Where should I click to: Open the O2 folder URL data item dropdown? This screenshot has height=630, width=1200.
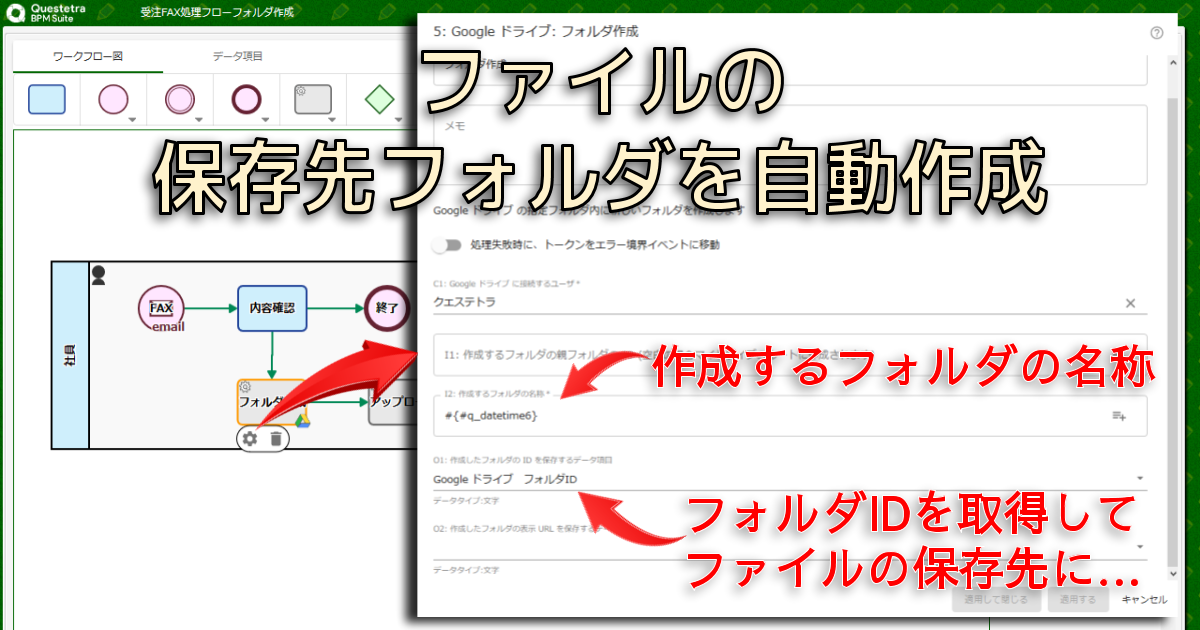click(x=1140, y=547)
